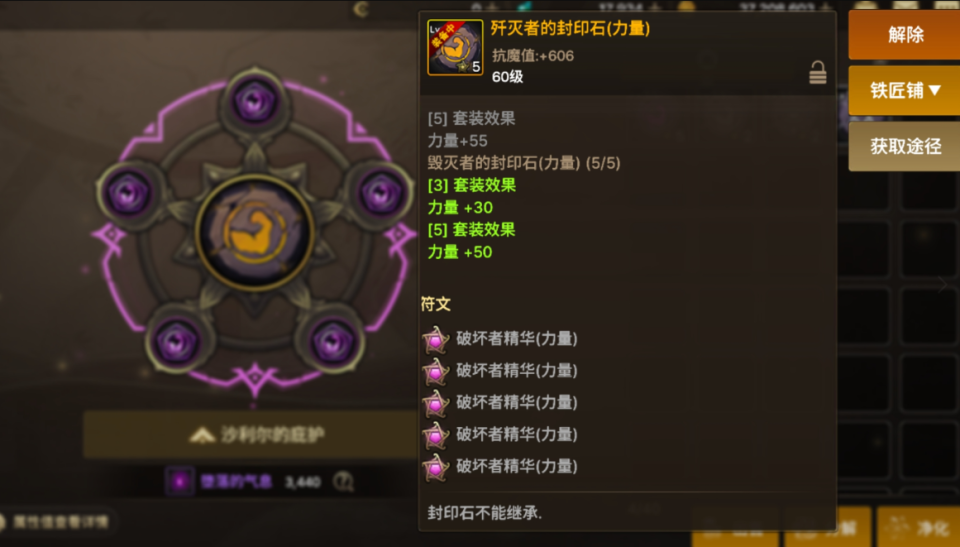Select the upper-left purple rune socket
This screenshot has height=547, width=960.
[127, 194]
